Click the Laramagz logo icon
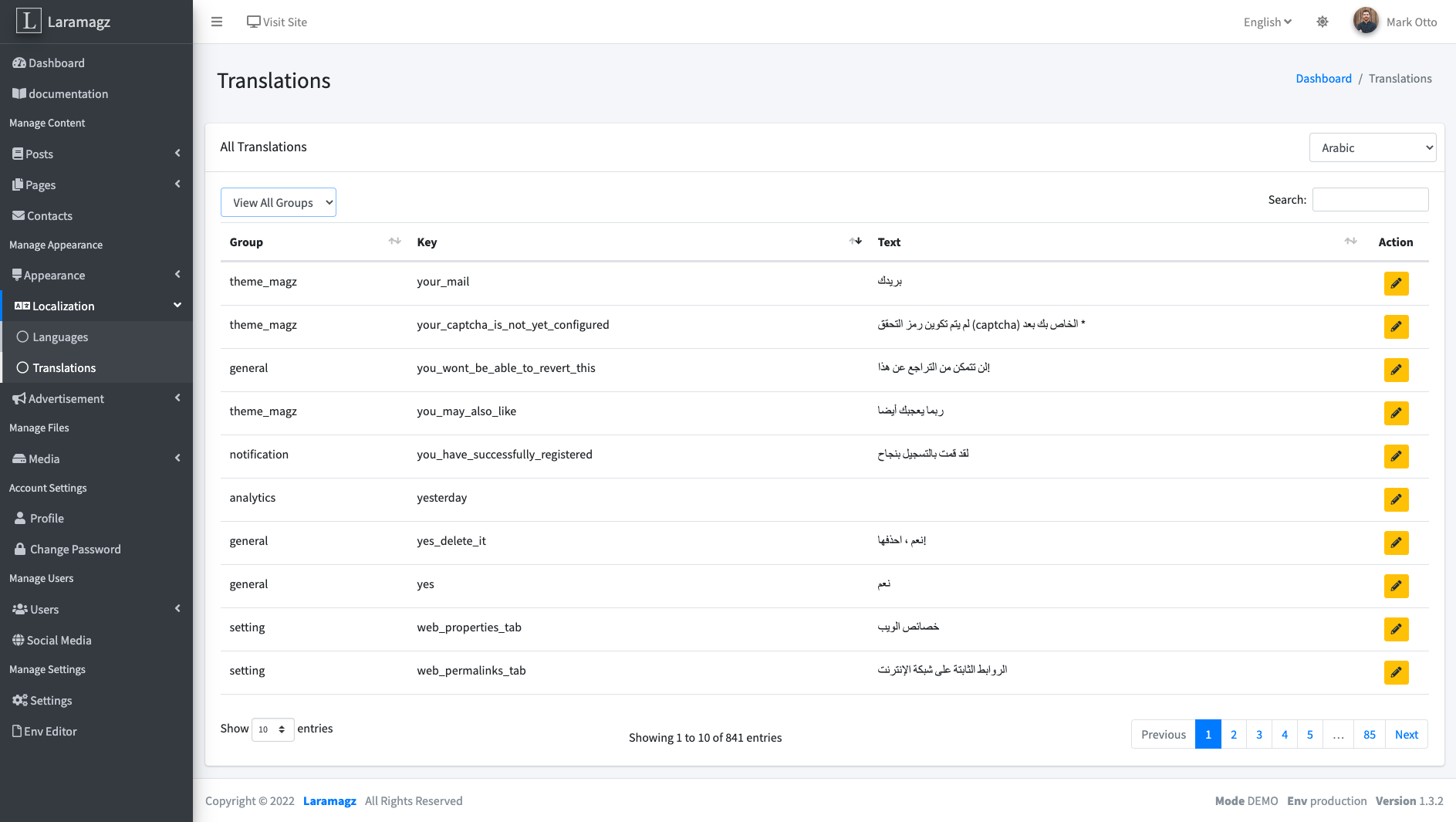Screen dimensions: 1456x822 (29, 21)
